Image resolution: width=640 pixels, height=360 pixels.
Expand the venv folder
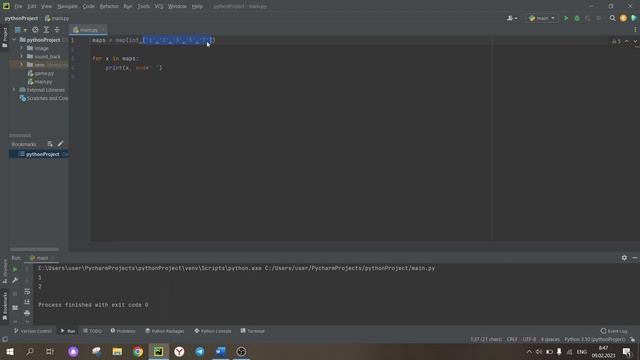[22, 64]
